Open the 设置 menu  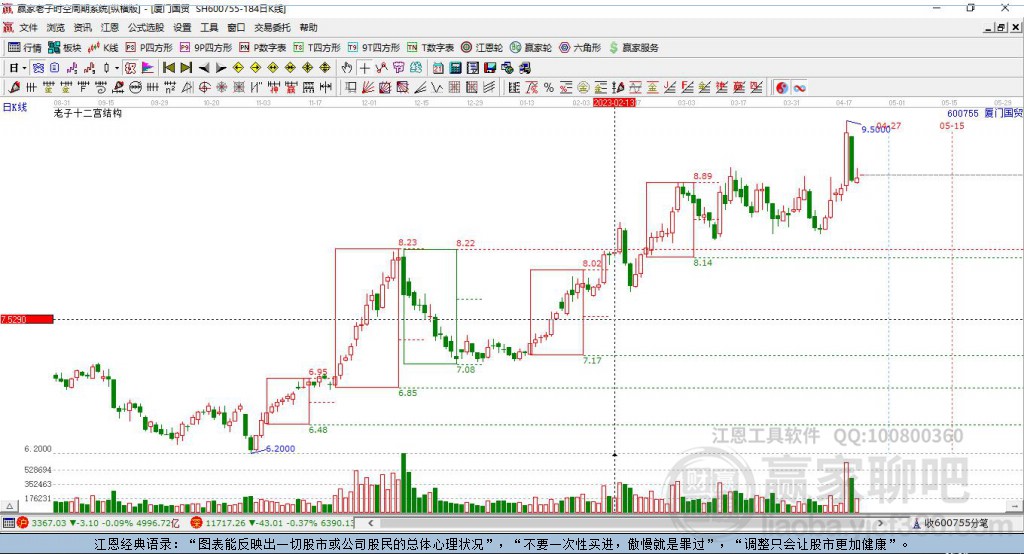[182, 27]
